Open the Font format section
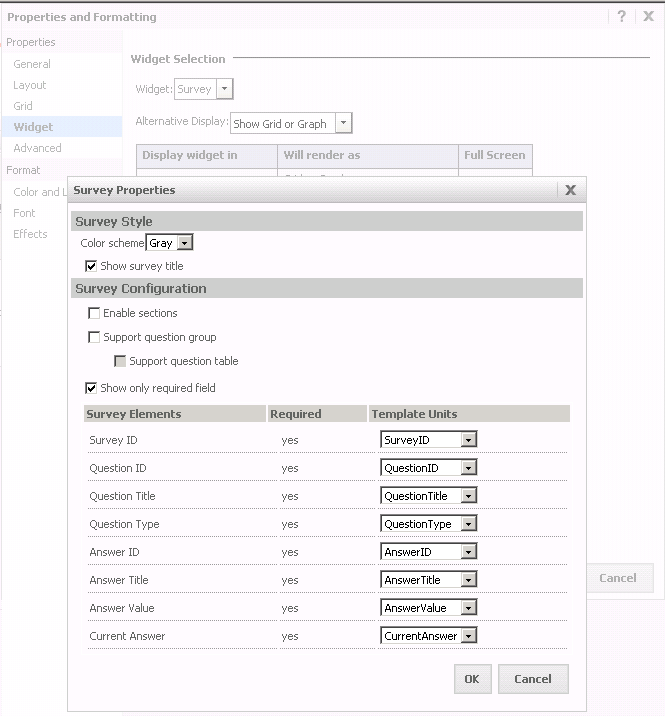Viewport: 665px width, 716px height. pyautogui.click(x=24, y=213)
